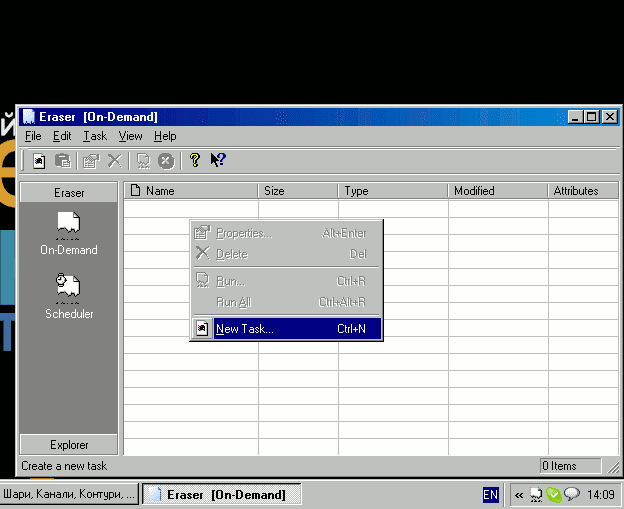Close the Eraser window
This screenshot has height=509, width=624.
point(610,117)
